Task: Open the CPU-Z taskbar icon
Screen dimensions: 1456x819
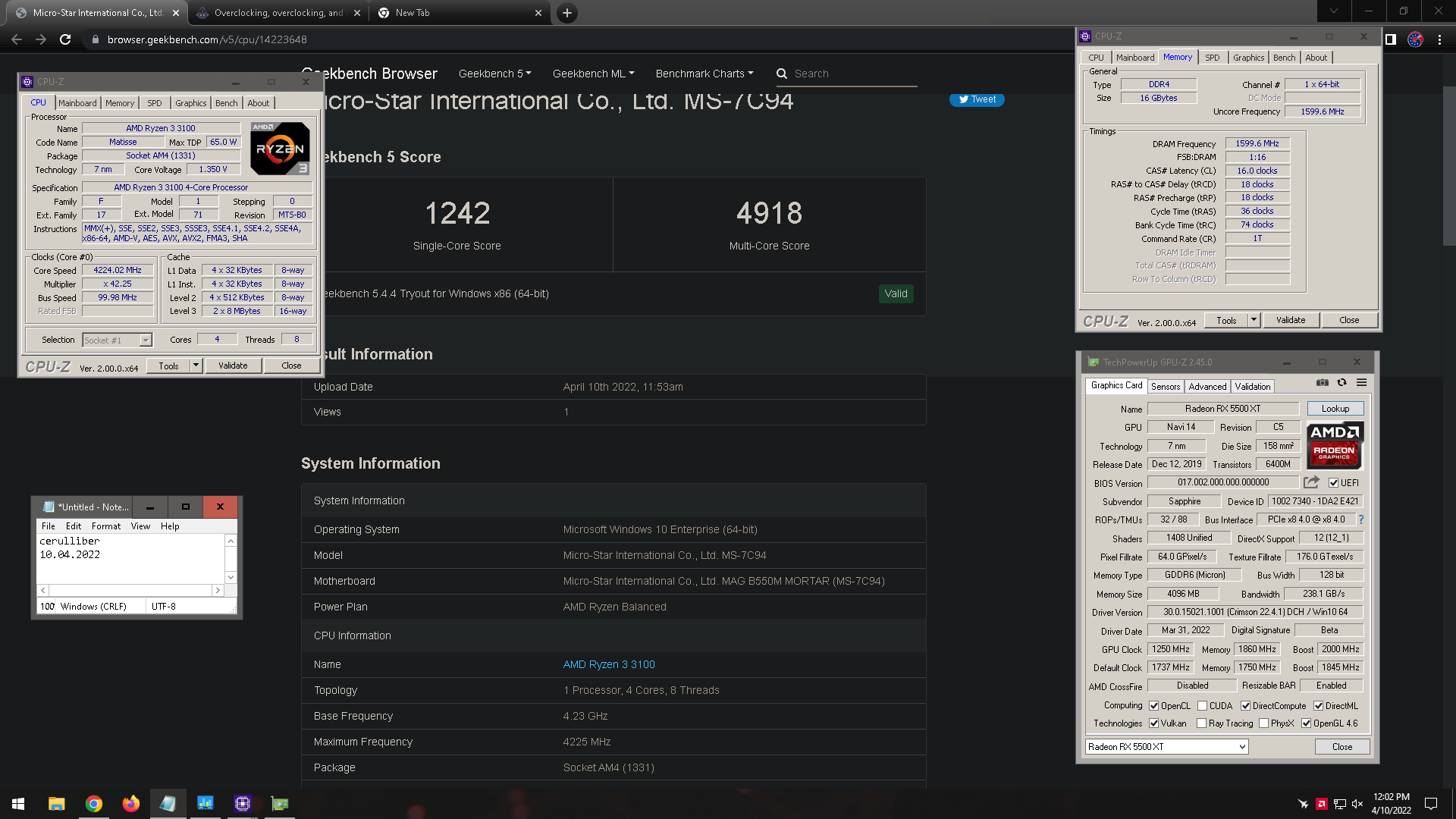Action: (x=242, y=804)
